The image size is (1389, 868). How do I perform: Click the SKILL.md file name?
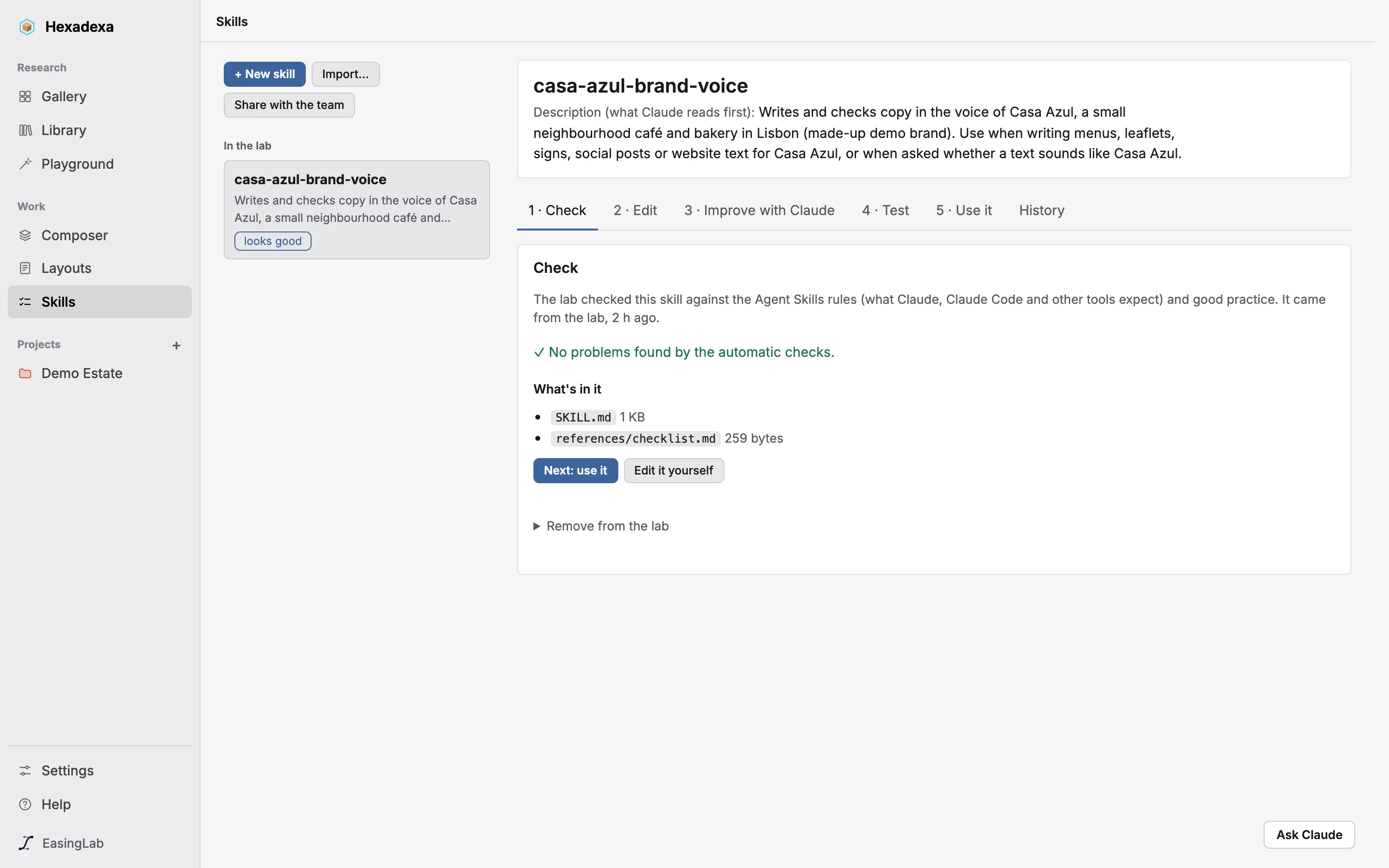pyautogui.click(x=583, y=417)
